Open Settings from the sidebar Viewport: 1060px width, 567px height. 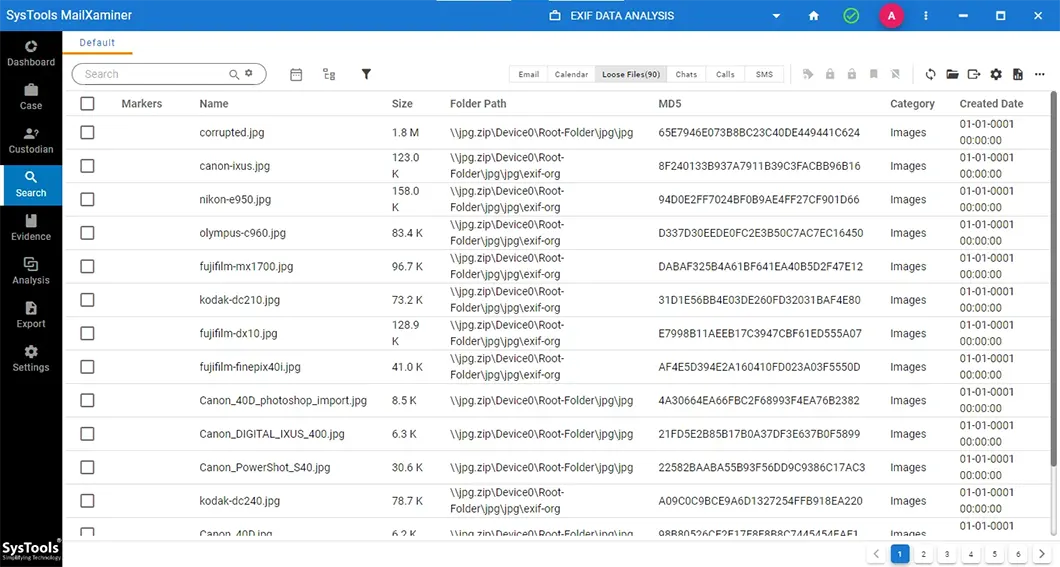[30, 359]
